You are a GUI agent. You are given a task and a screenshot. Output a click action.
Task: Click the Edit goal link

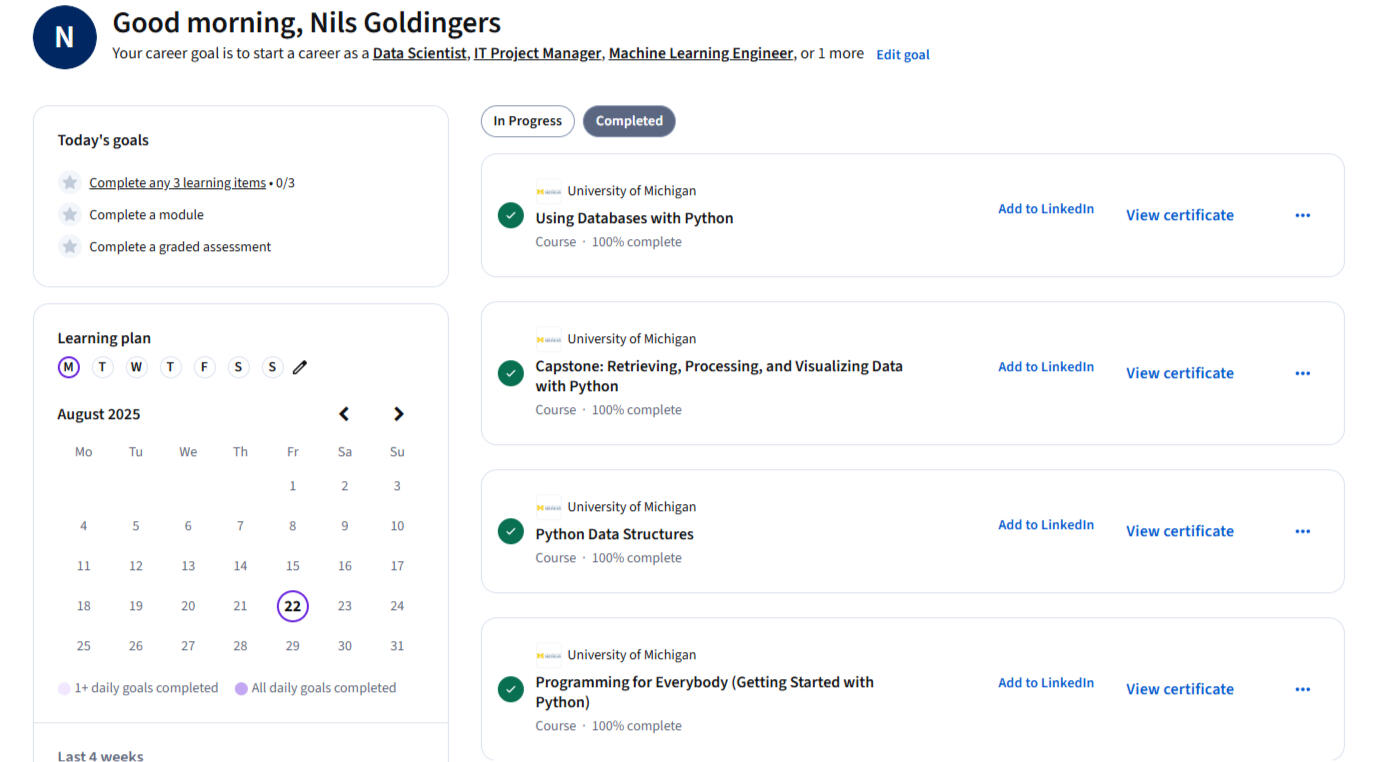point(902,55)
